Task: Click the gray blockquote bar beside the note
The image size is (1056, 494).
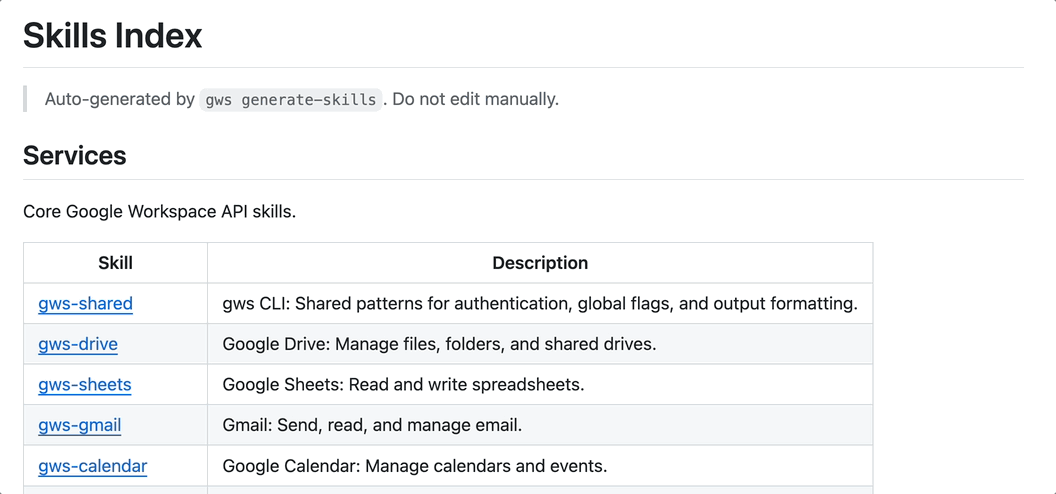Action: [x=25, y=99]
